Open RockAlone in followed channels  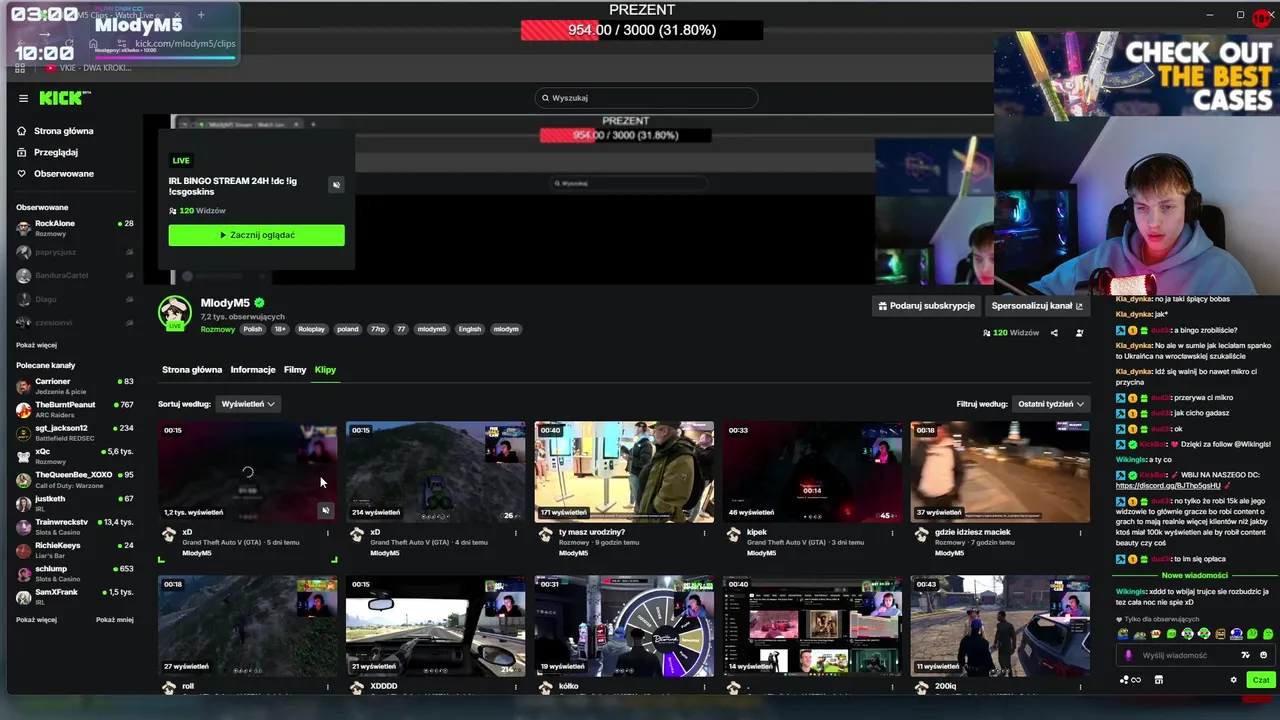75,228
